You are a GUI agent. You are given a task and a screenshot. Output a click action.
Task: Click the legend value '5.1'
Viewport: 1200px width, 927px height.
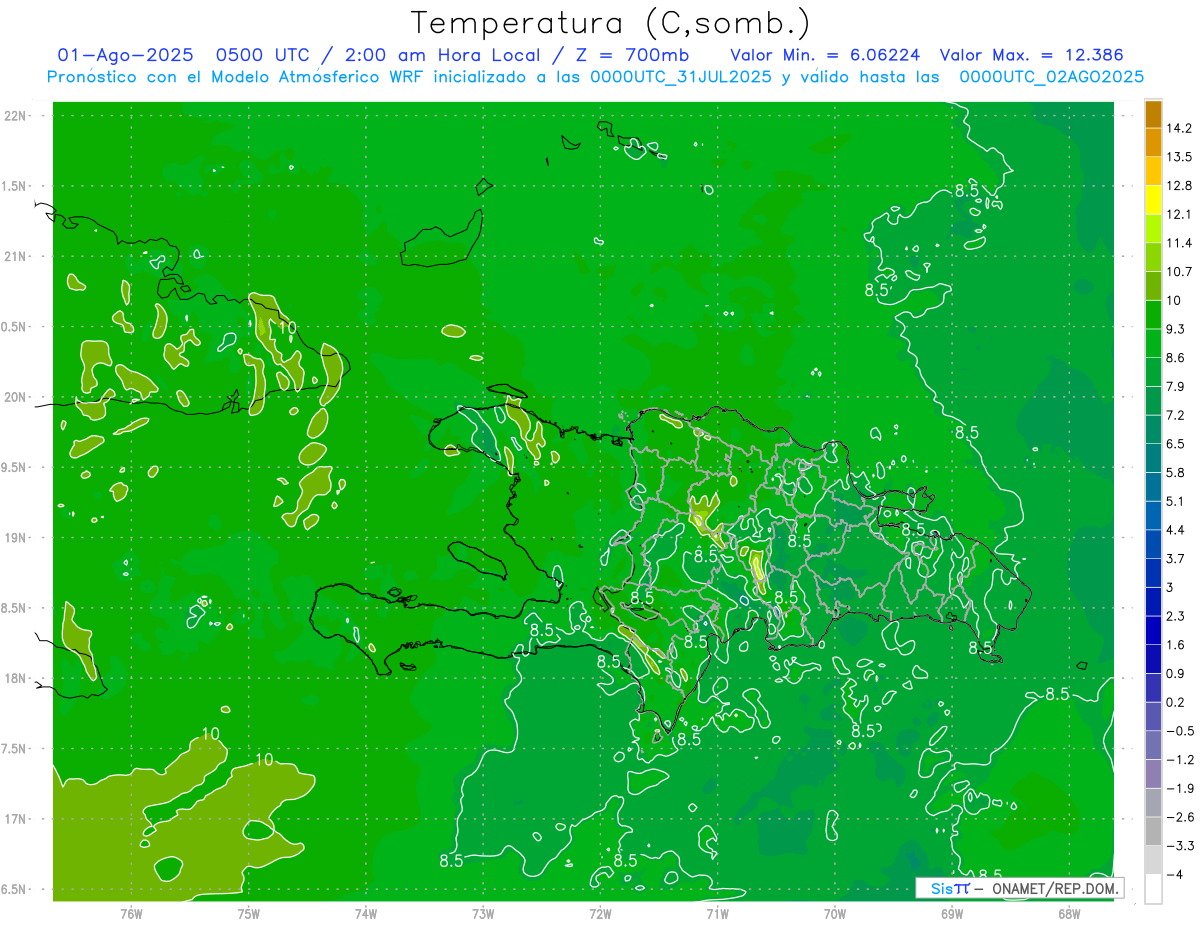click(x=1176, y=501)
